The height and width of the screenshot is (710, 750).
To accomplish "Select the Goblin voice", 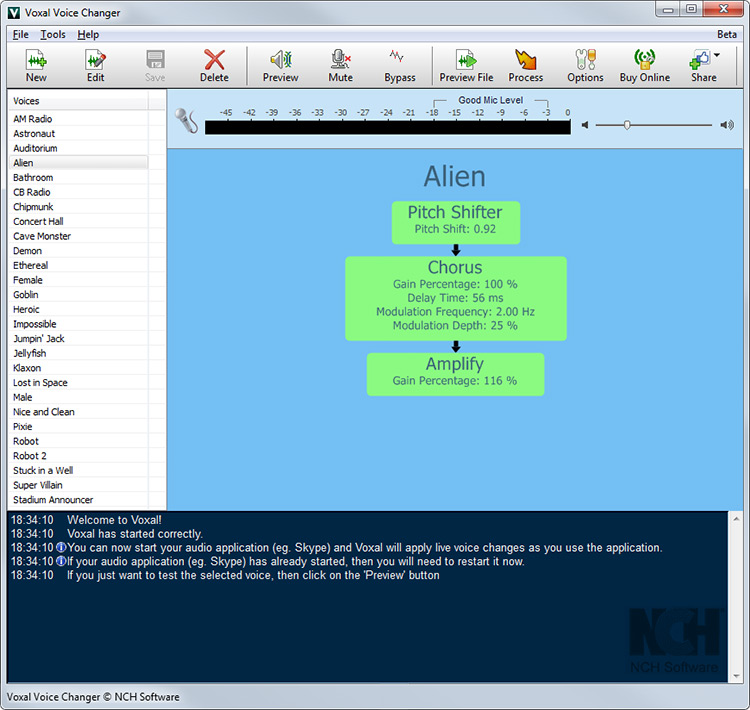I will [78, 295].
